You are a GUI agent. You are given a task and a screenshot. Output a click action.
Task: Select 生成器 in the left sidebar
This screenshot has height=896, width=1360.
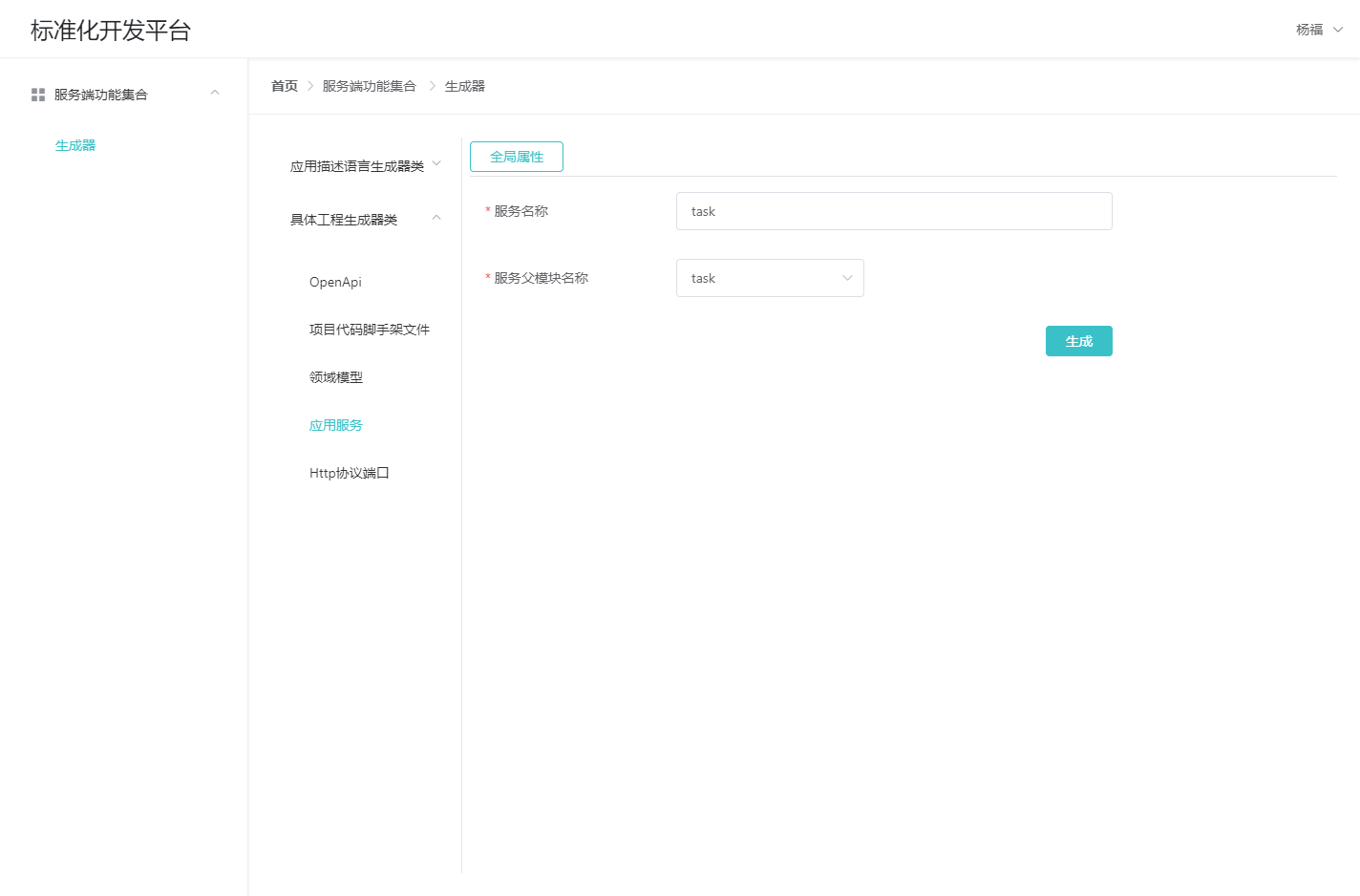tap(75, 145)
